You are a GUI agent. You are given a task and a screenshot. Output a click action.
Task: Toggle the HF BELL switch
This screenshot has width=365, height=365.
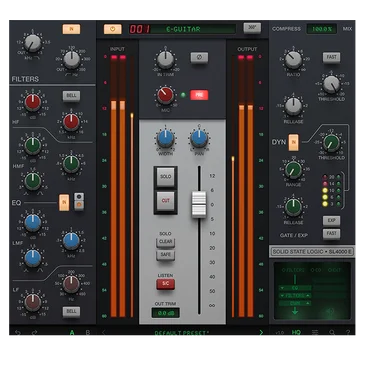(71, 96)
